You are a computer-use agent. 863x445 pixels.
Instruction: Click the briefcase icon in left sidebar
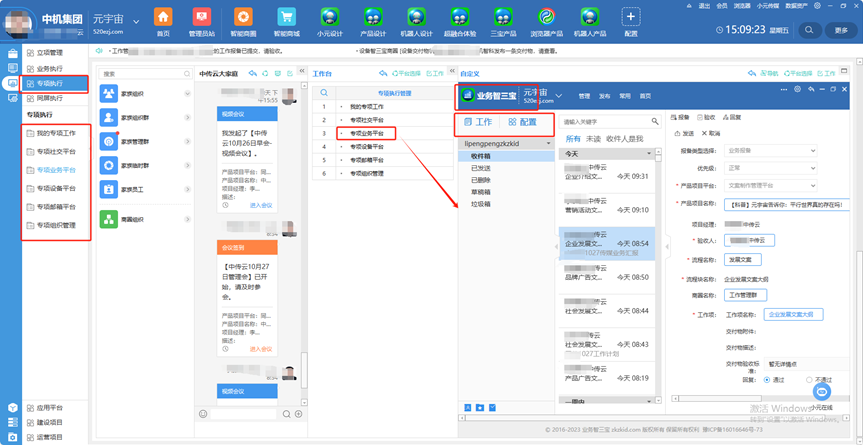(12, 53)
